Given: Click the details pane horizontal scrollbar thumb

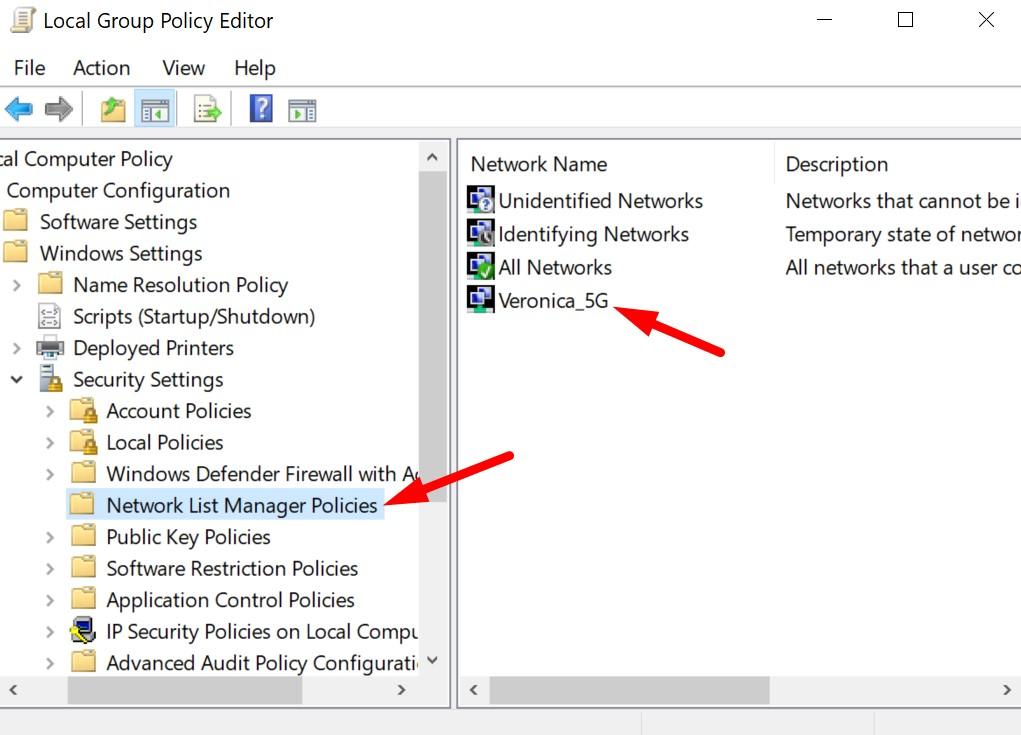Looking at the screenshot, I should [x=629, y=689].
